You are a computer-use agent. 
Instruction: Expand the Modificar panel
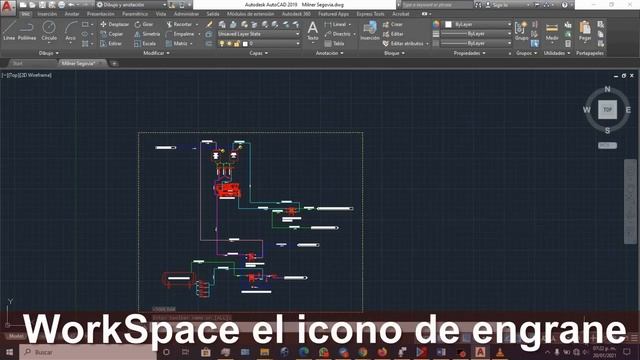(156, 53)
